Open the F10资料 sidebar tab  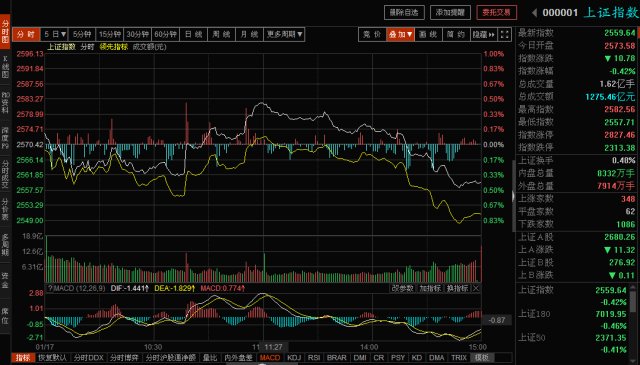tap(5, 102)
